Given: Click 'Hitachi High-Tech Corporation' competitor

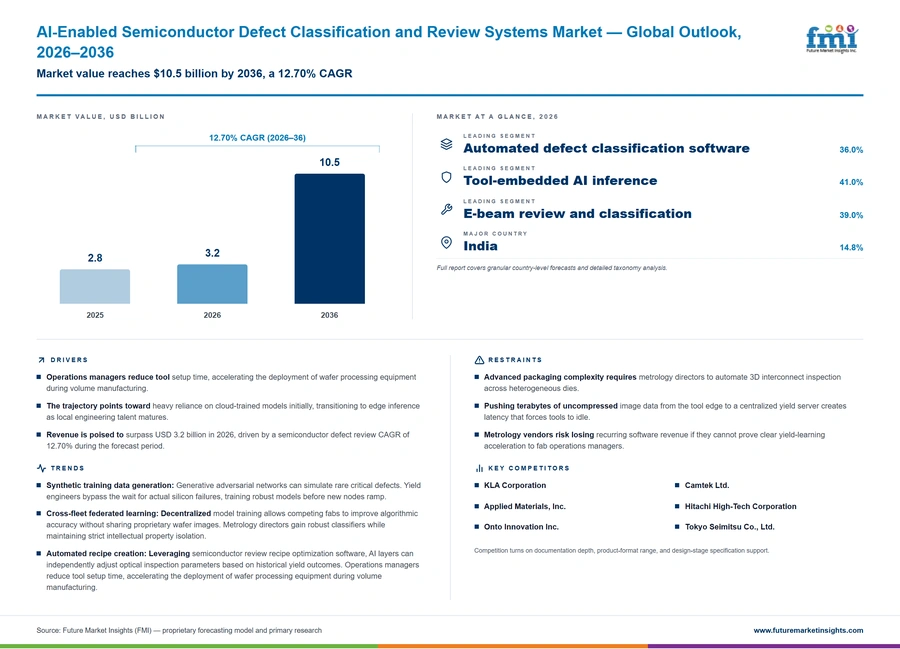Looking at the screenshot, I should pos(740,507).
